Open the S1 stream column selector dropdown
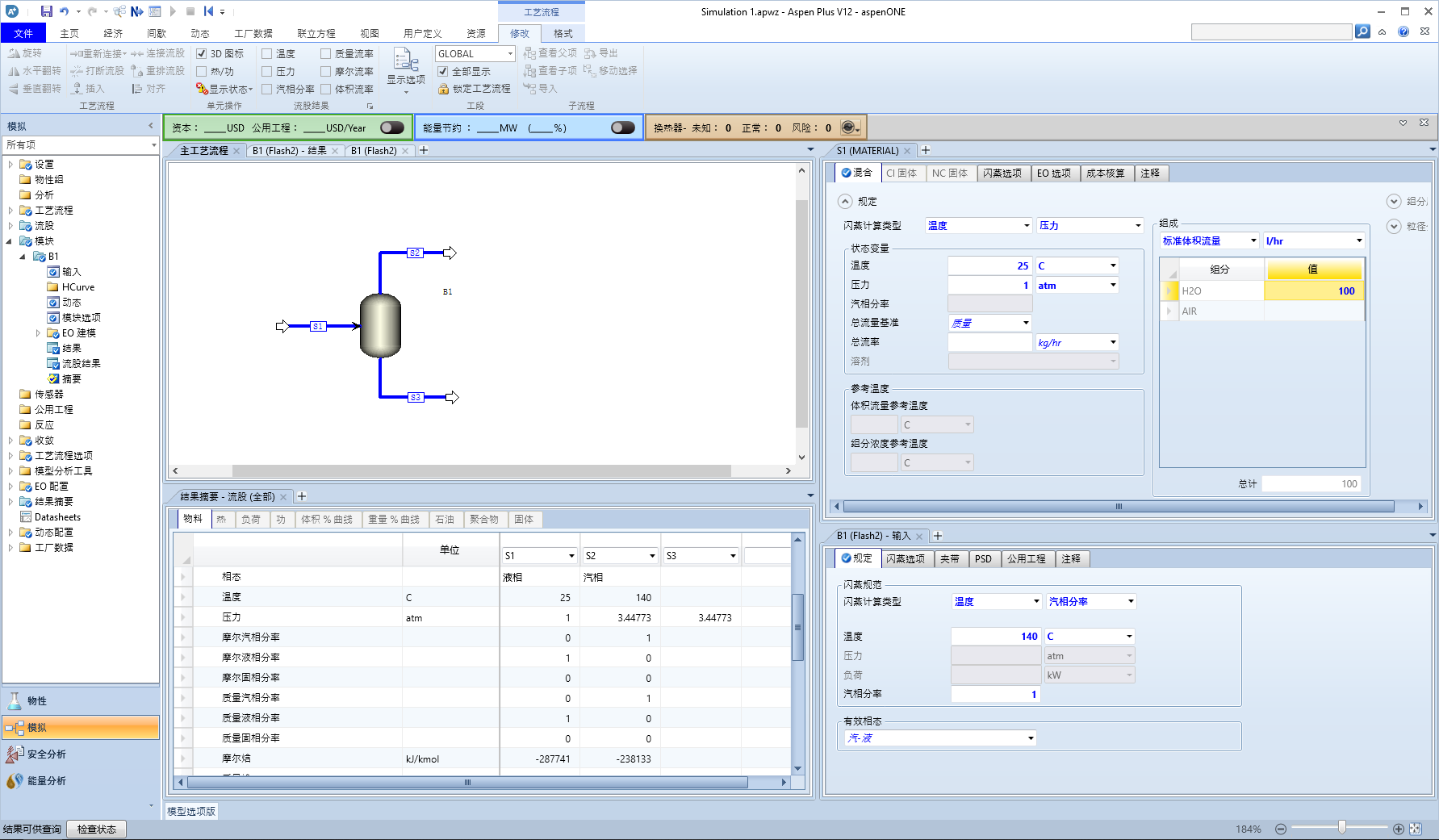The width and height of the screenshot is (1439, 840). 571,555
